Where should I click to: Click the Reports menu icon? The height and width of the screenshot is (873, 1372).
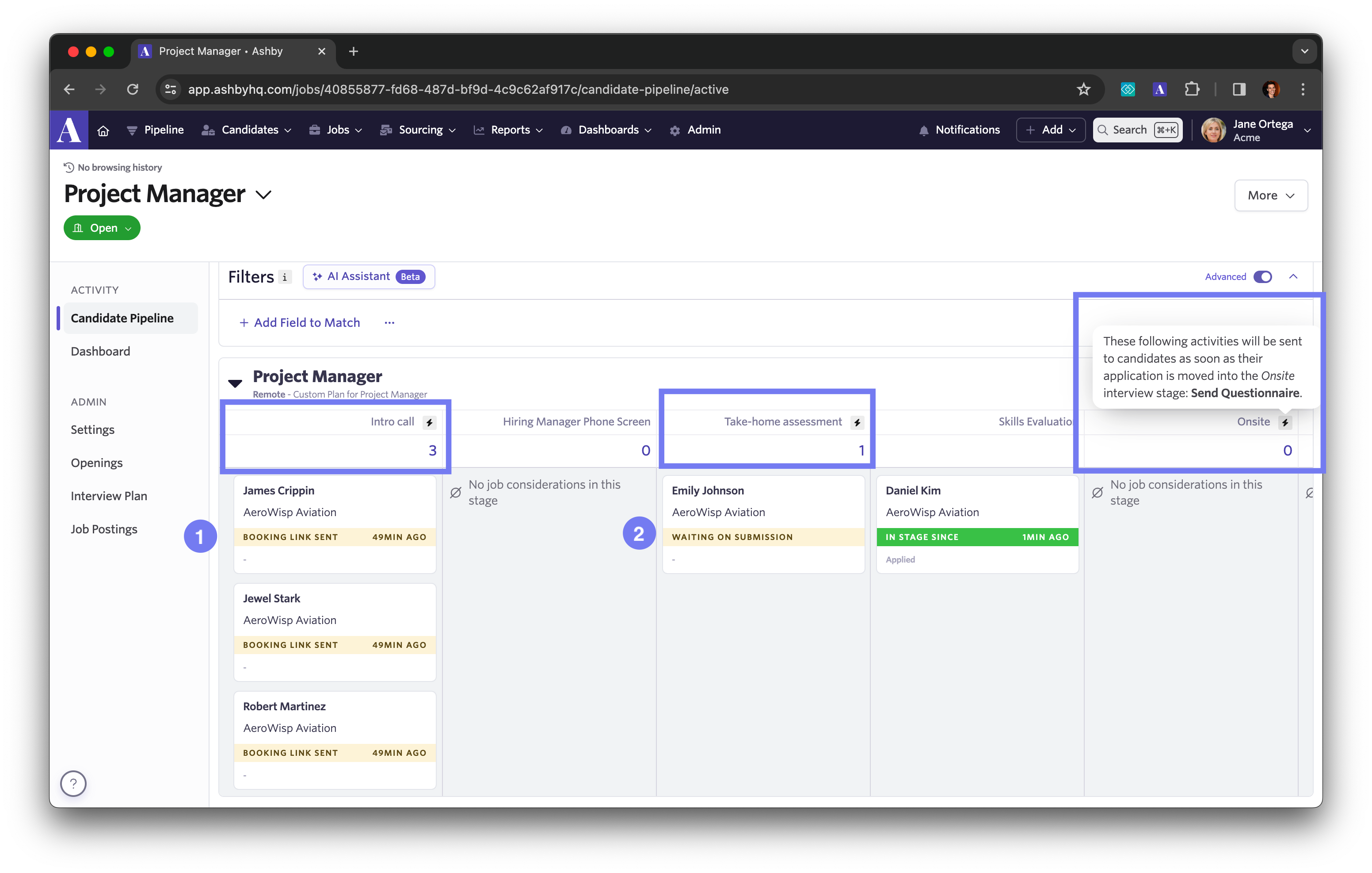pyautogui.click(x=479, y=130)
